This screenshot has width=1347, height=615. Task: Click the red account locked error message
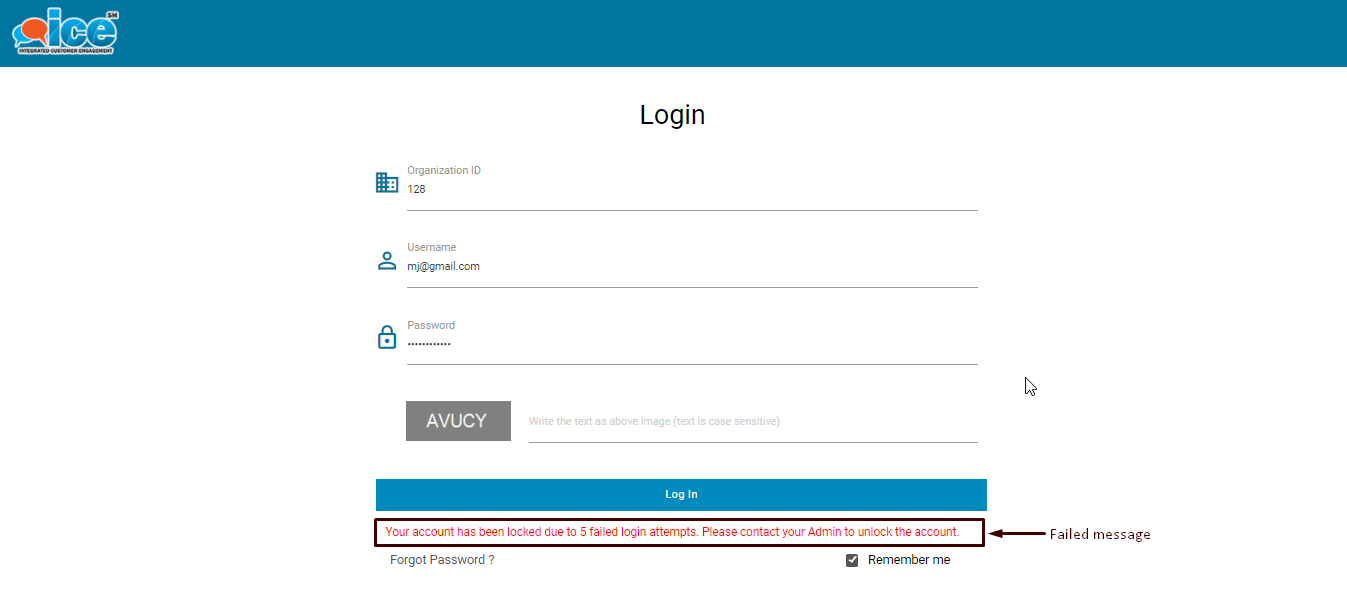[672, 532]
